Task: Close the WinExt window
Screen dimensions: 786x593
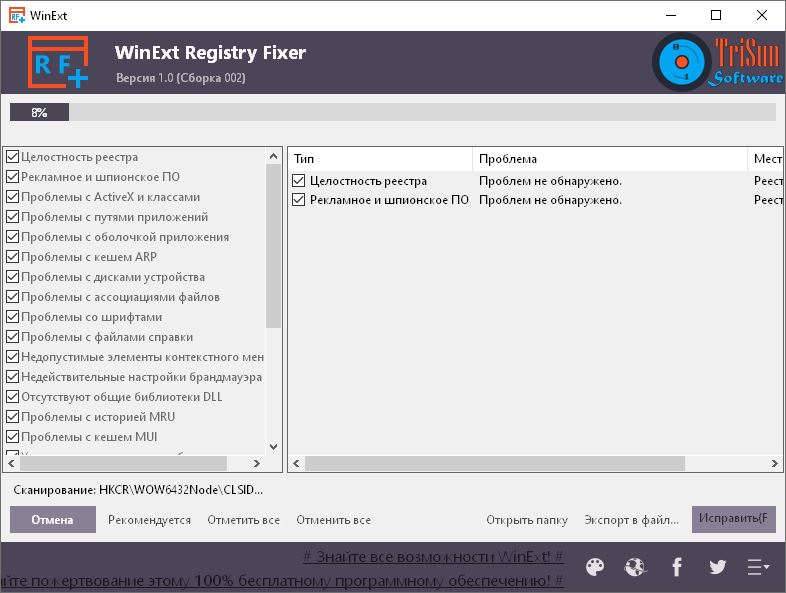Action: (x=762, y=16)
